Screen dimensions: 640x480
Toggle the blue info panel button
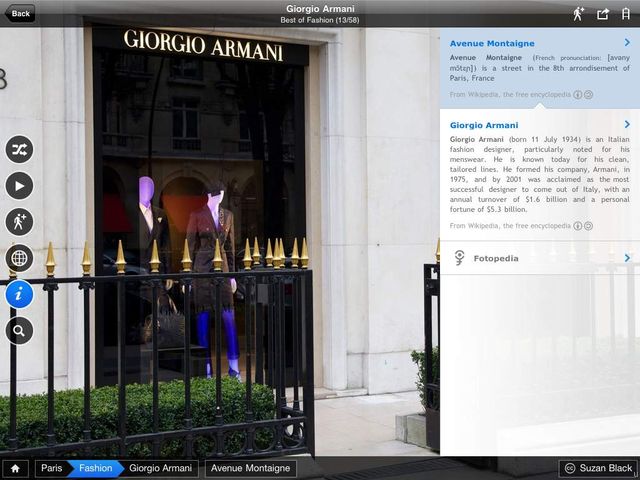point(19,294)
